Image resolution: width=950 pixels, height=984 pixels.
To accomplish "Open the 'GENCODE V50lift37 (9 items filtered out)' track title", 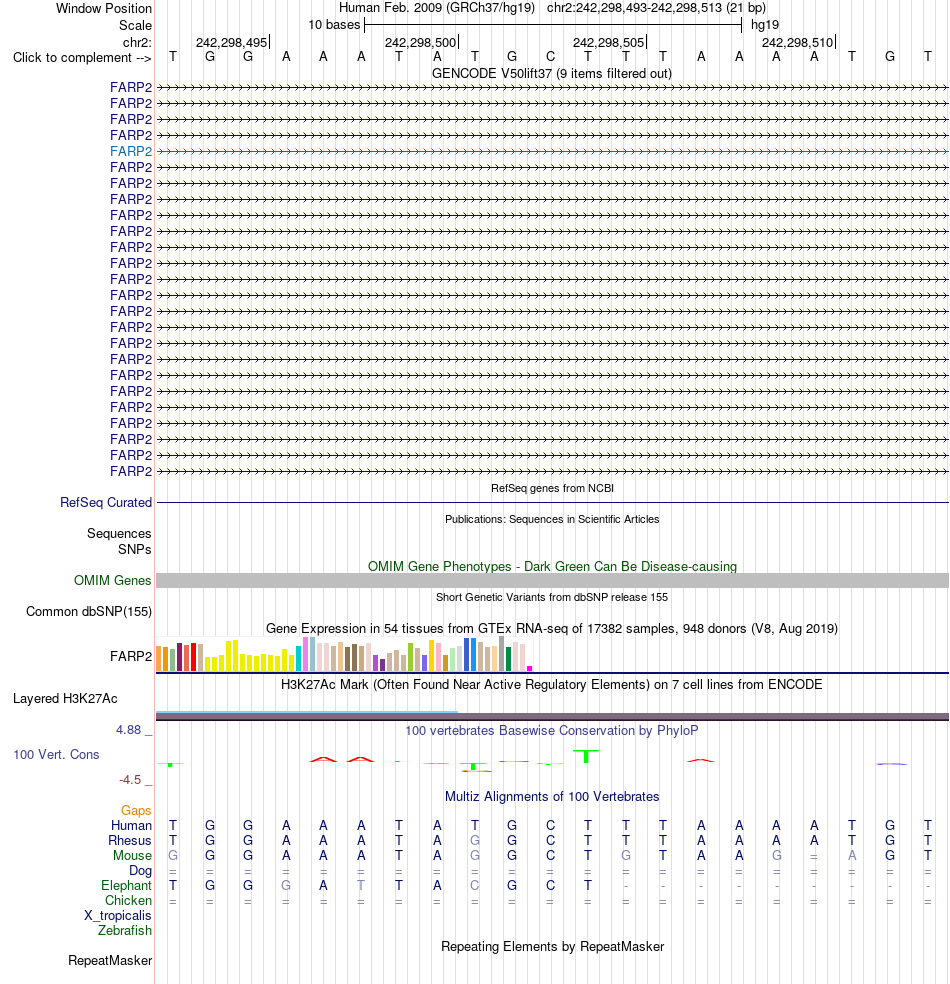I will click(x=552, y=73).
